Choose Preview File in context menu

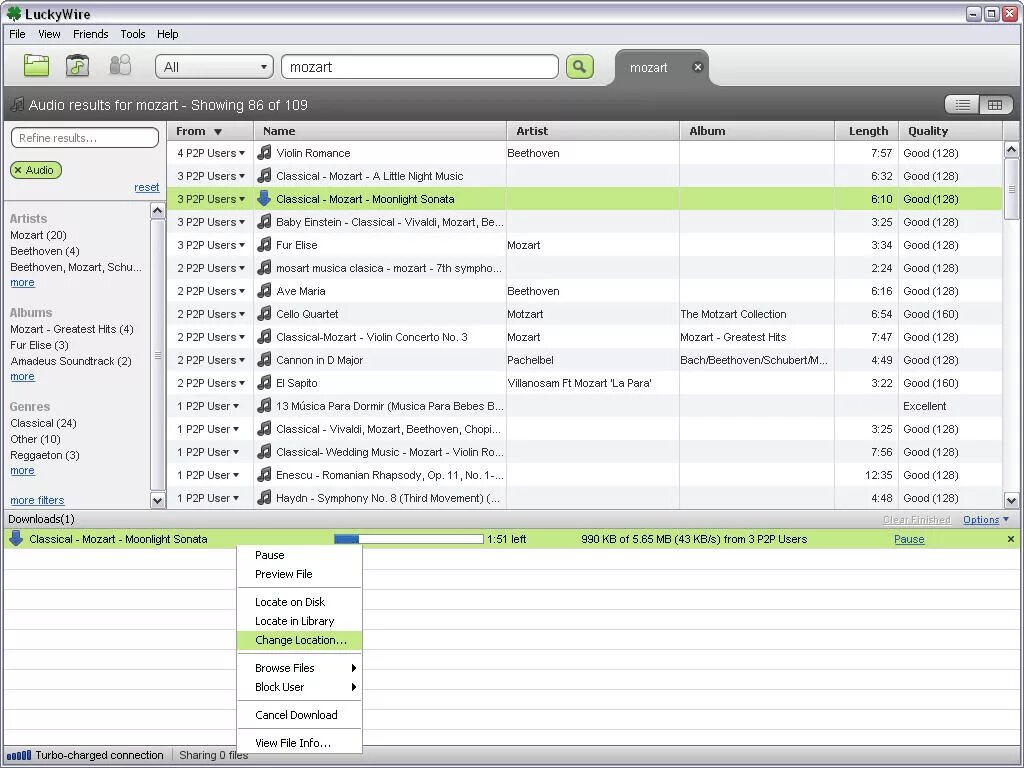tap(300, 574)
